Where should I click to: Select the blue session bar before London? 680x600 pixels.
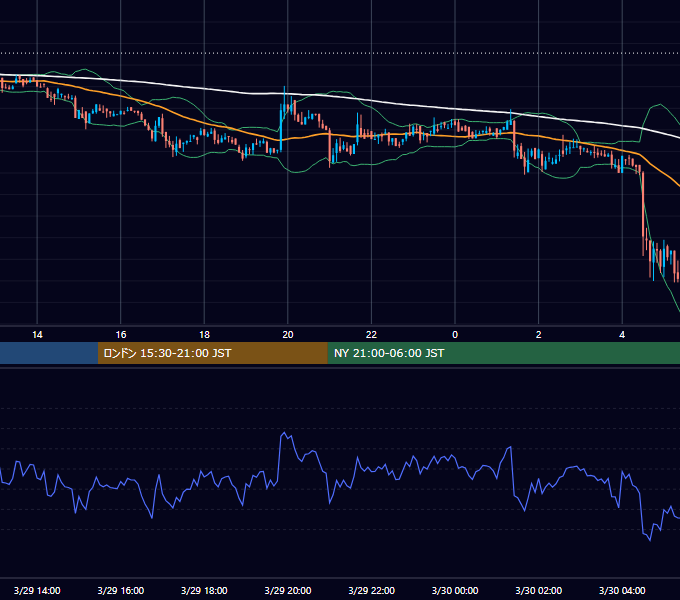coord(49,353)
